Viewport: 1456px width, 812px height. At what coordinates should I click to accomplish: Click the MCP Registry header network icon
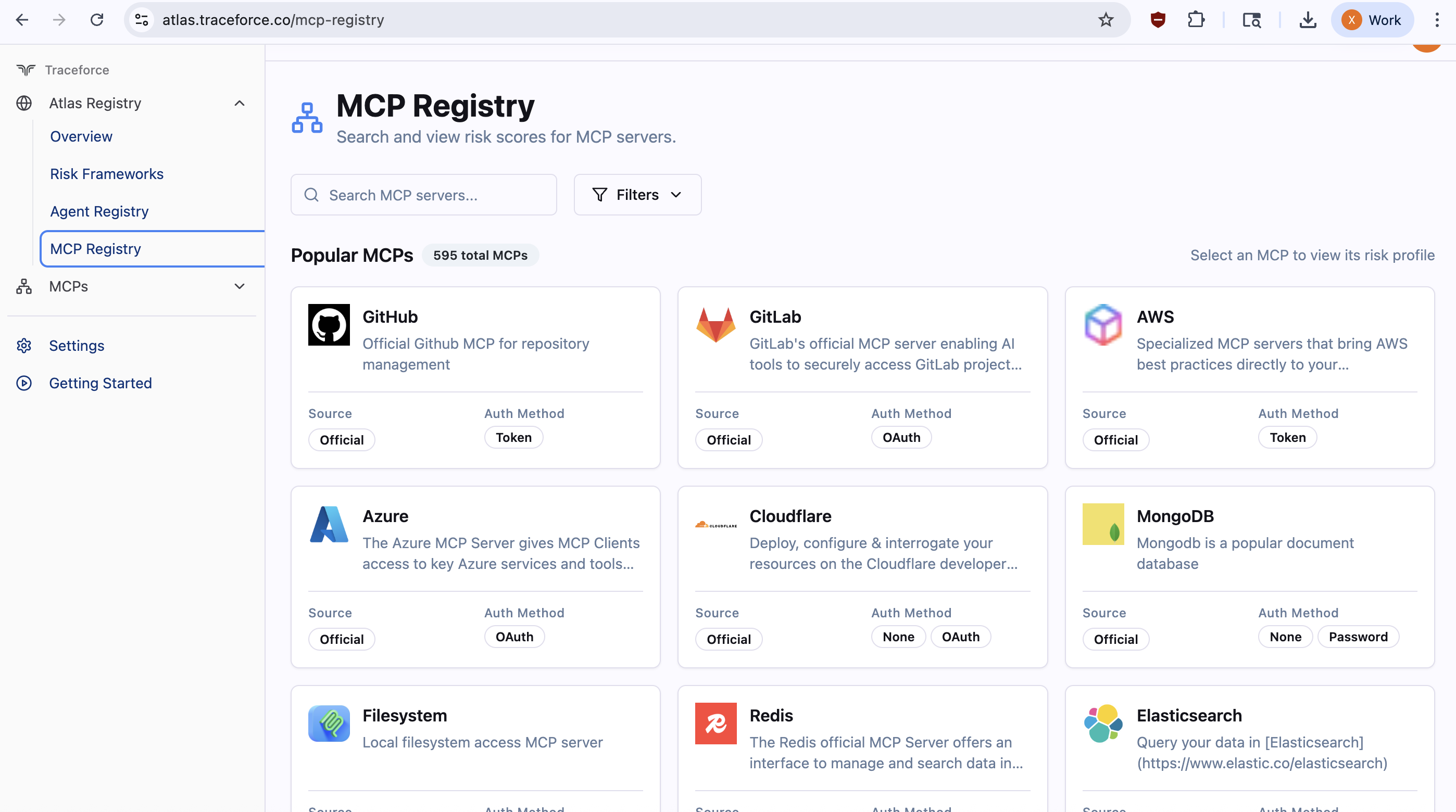coord(307,118)
